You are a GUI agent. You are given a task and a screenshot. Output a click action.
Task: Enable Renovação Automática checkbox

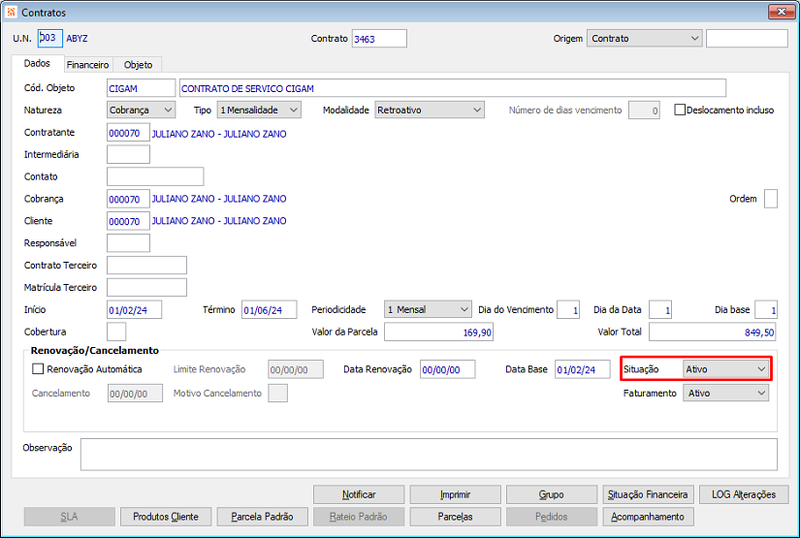click(x=38, y=369)
